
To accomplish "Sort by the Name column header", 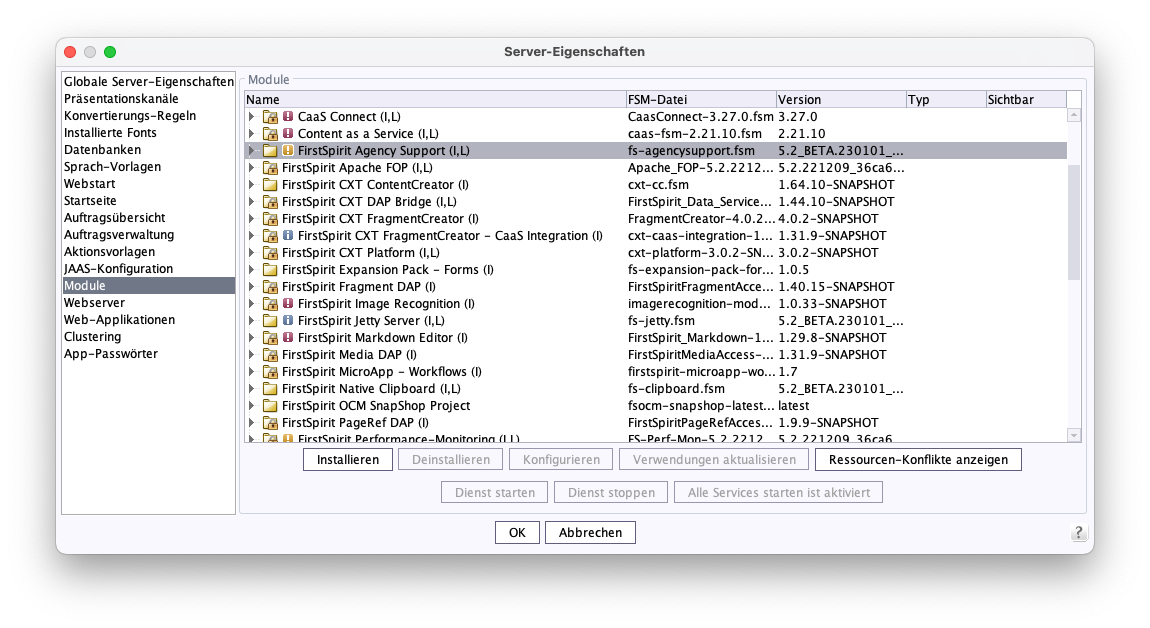I will coord(435,99).
